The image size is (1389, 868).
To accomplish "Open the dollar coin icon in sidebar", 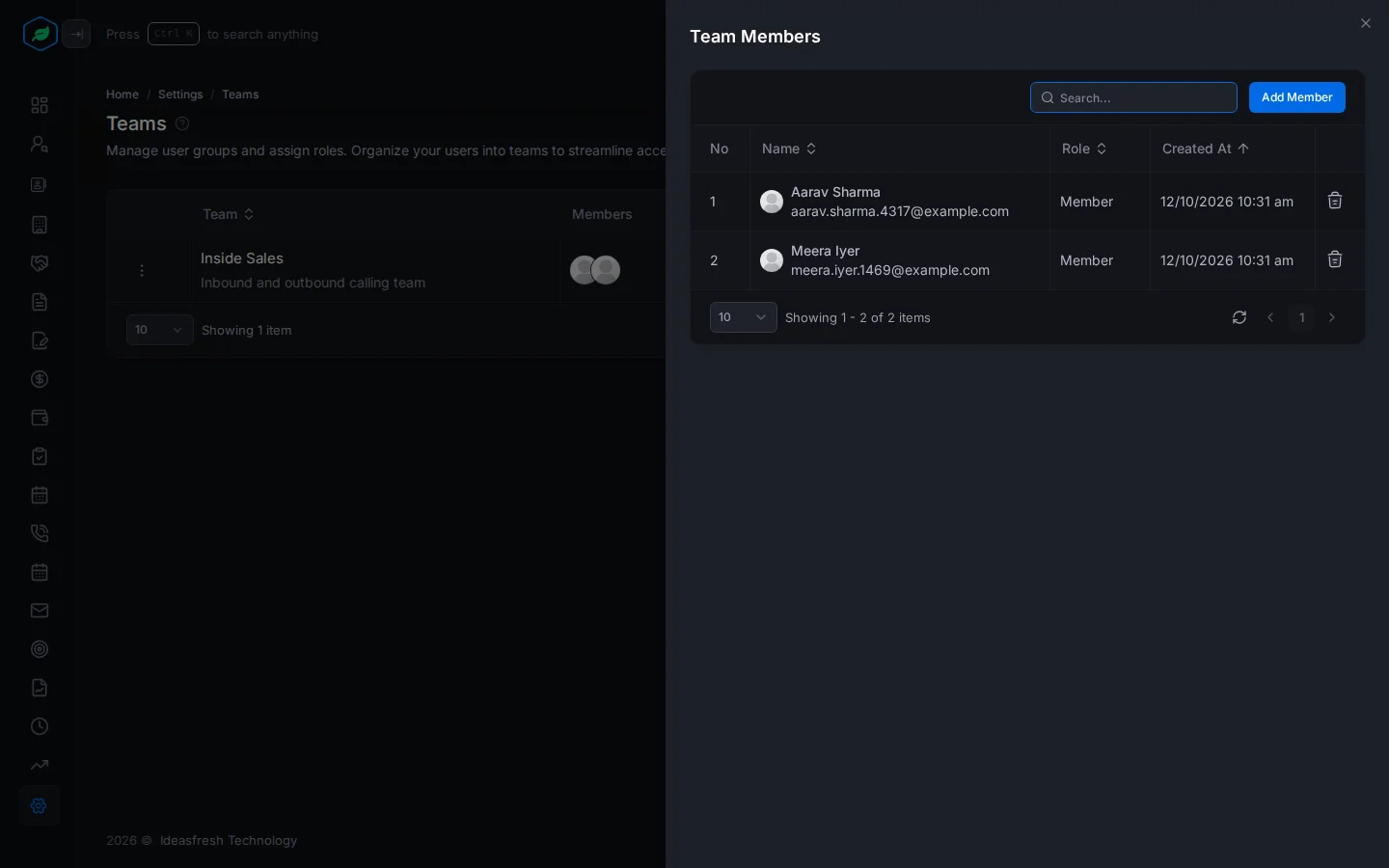I will [40, 379].
